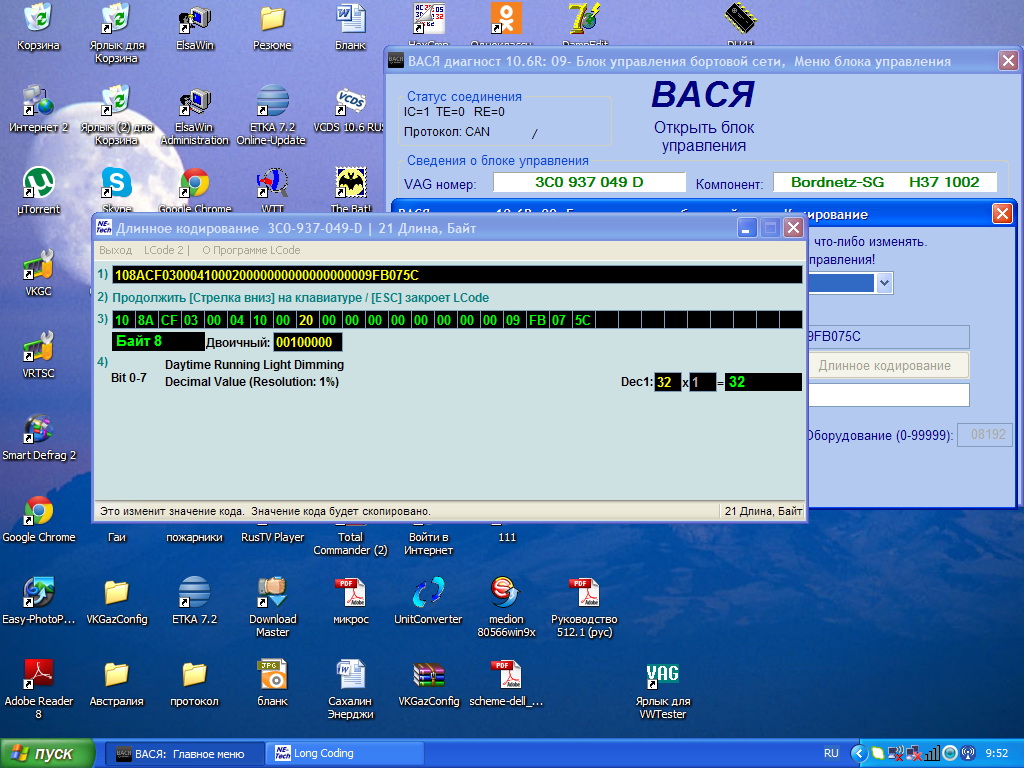Click Daytime Running Light Dimming text
The height and width of the screenshot is (768, 1024).
254,364
